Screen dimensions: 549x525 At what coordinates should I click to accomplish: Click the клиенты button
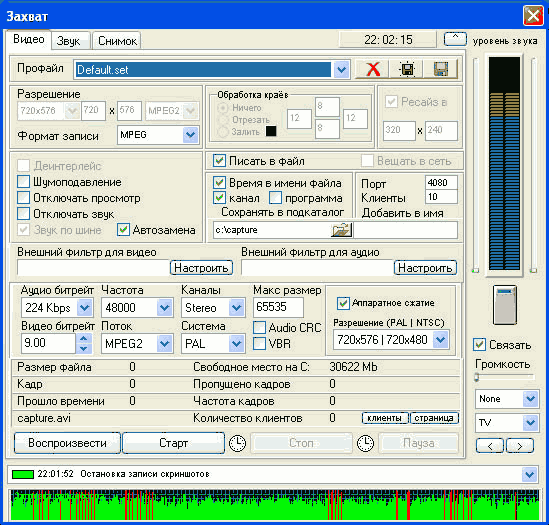[x=385, y=418]
